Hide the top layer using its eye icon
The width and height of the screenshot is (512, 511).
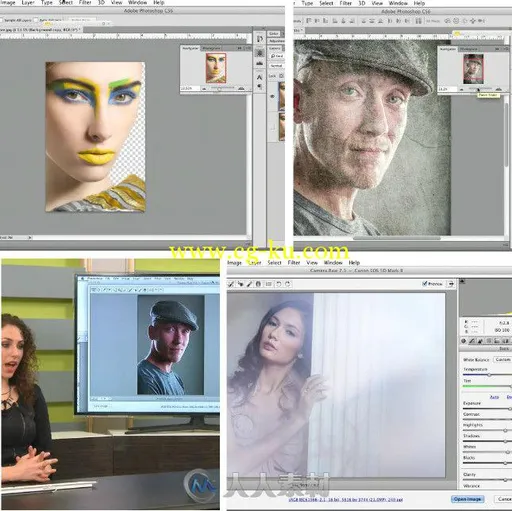pos(272,96)
